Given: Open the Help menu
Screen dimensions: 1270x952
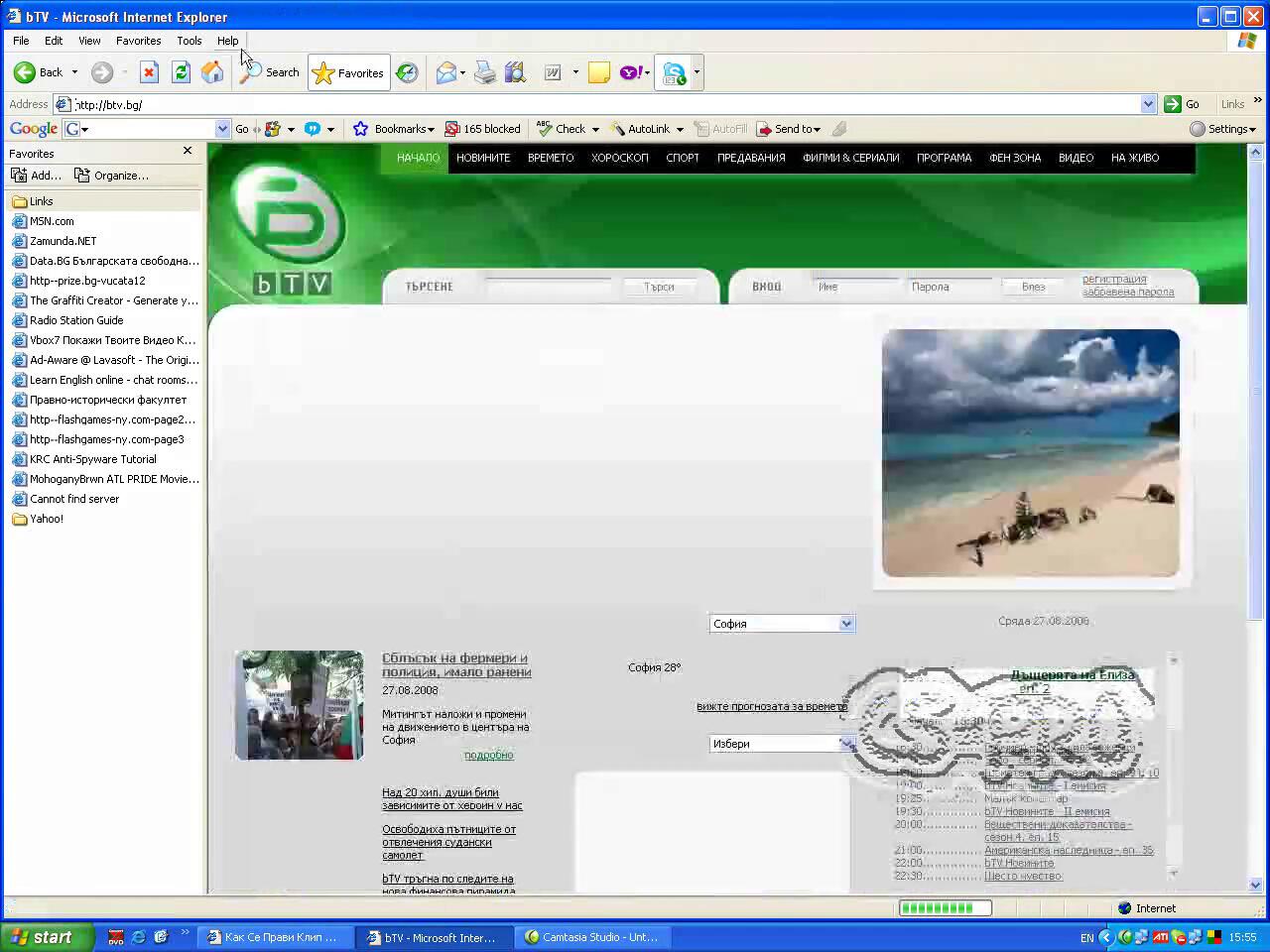Looking at the screenshot, I should 227,41.
